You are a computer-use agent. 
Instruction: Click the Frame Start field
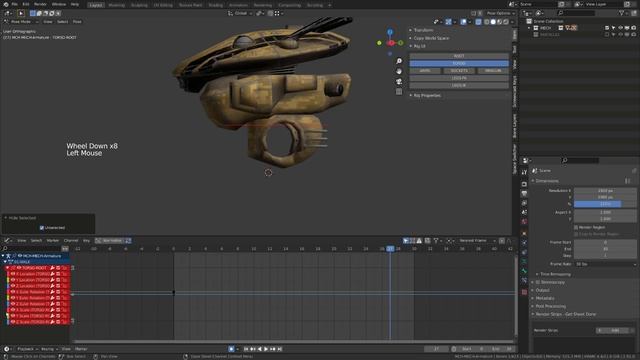(605, 242)
